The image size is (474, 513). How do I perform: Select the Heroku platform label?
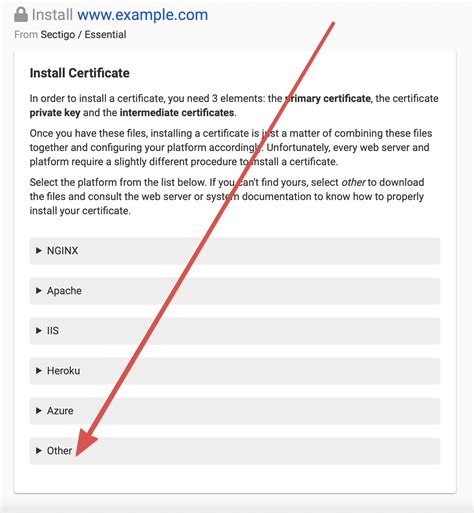(x=63, y=371)
